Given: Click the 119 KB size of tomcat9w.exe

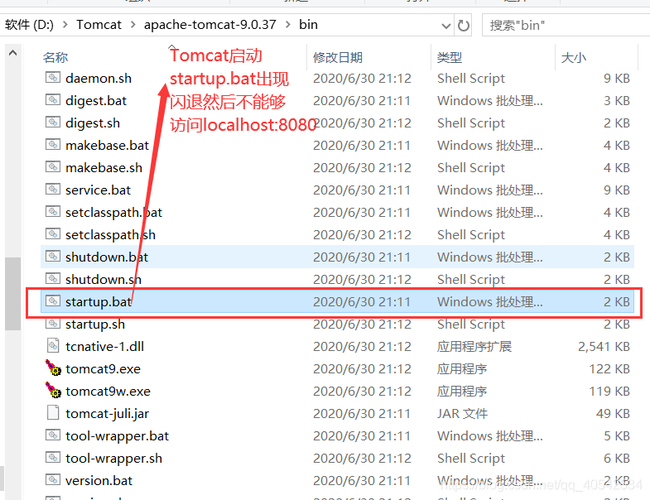Looking at the screenshot, I should (609, 391).
